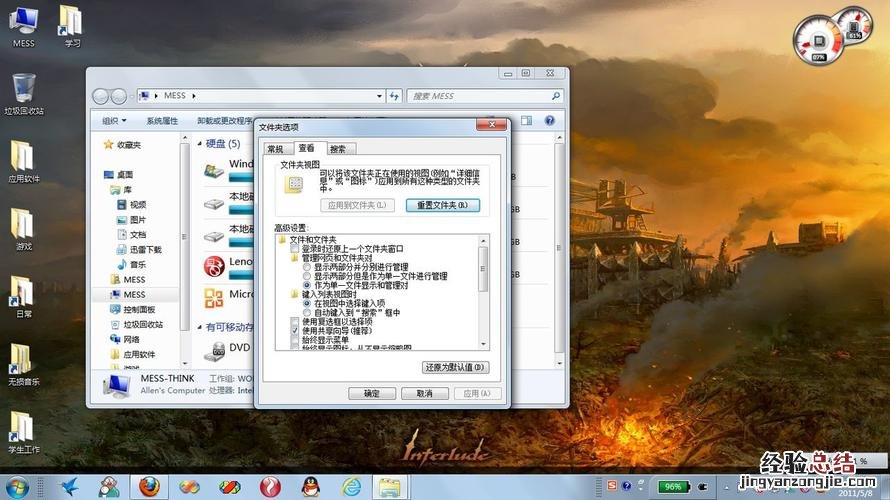Select the DVD drive icon
Viewport: 890px width, 500px height.
(x=215, y=351)
